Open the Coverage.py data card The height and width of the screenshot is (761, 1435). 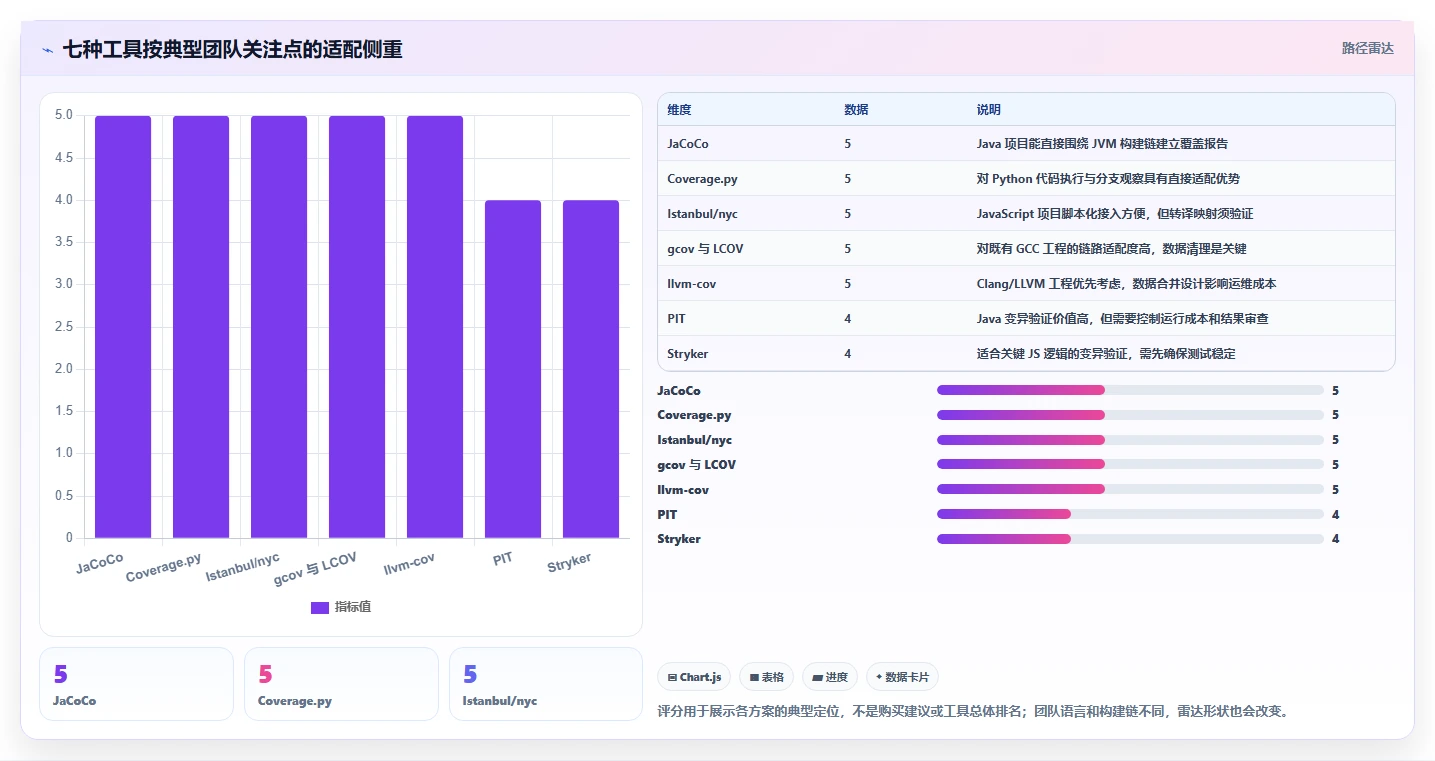(x=341, y=684)
